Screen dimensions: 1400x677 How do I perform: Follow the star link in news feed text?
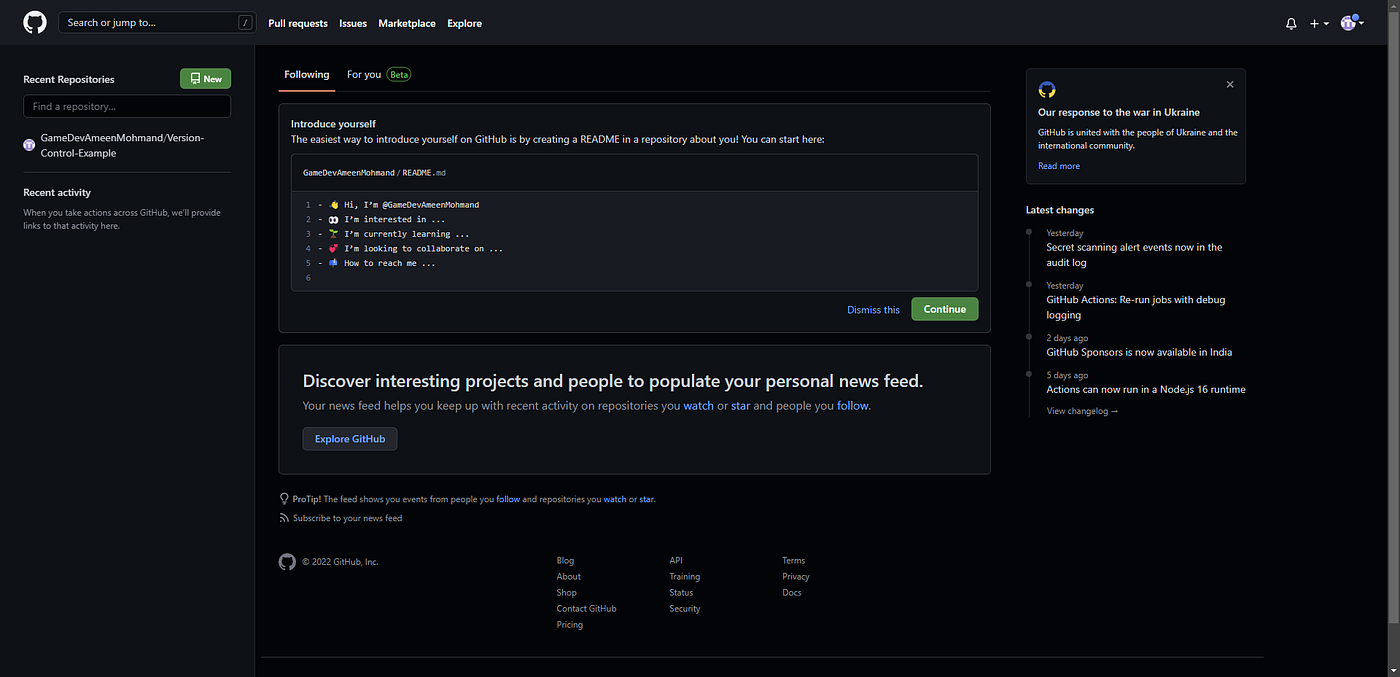tap(741, 406)
